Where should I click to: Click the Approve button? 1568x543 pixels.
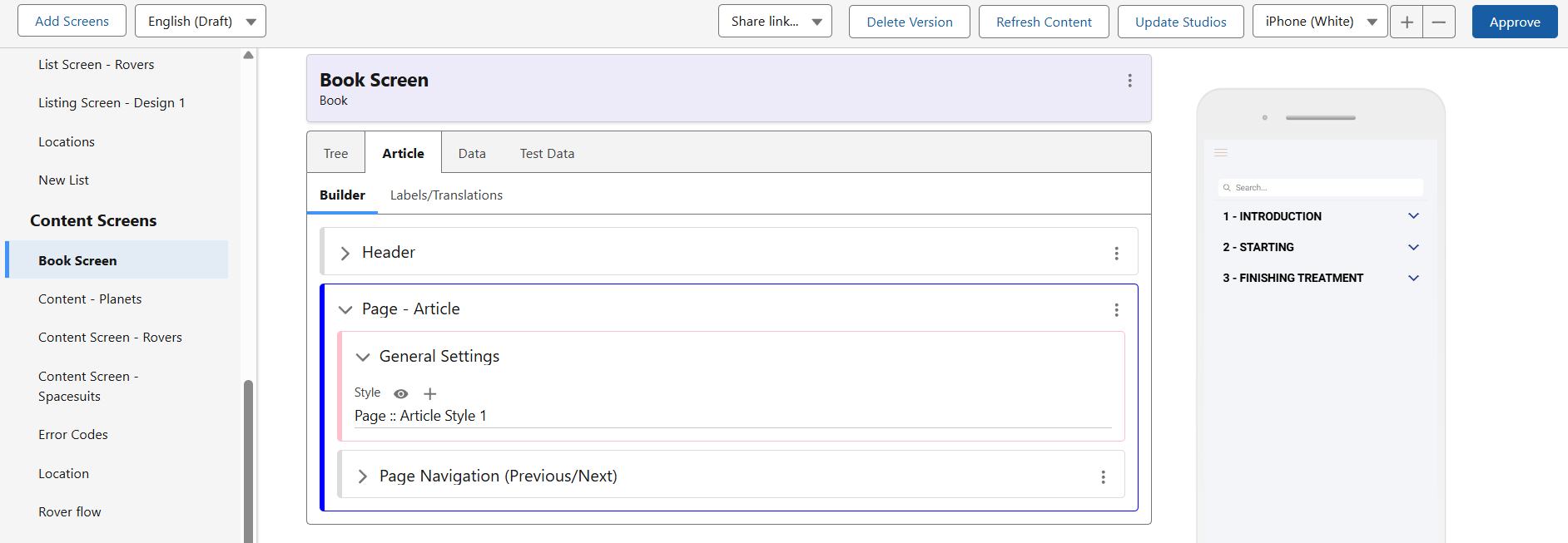pyautogui.click(x=1515, y=22)
